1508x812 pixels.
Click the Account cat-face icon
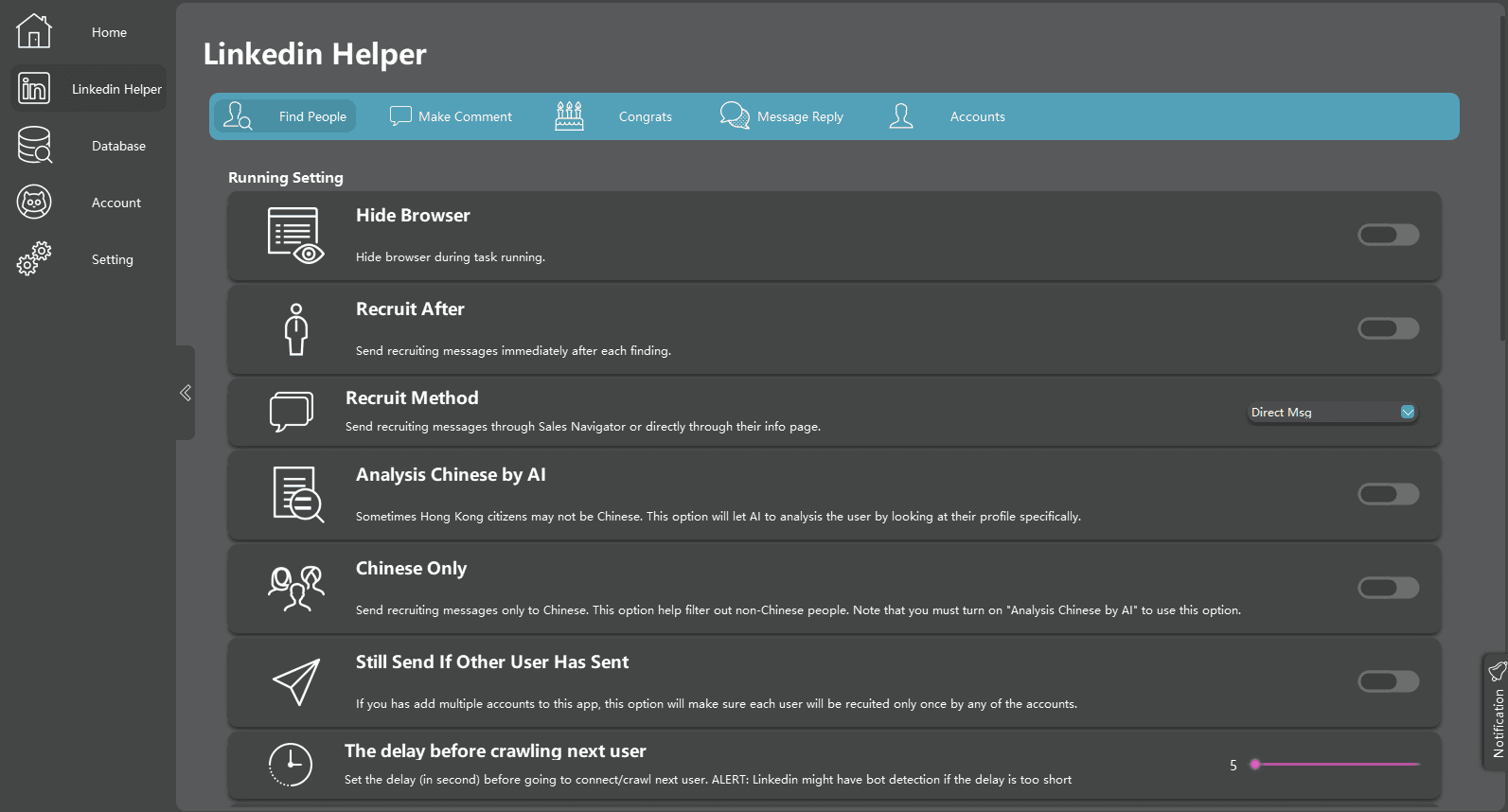point(34,202)
